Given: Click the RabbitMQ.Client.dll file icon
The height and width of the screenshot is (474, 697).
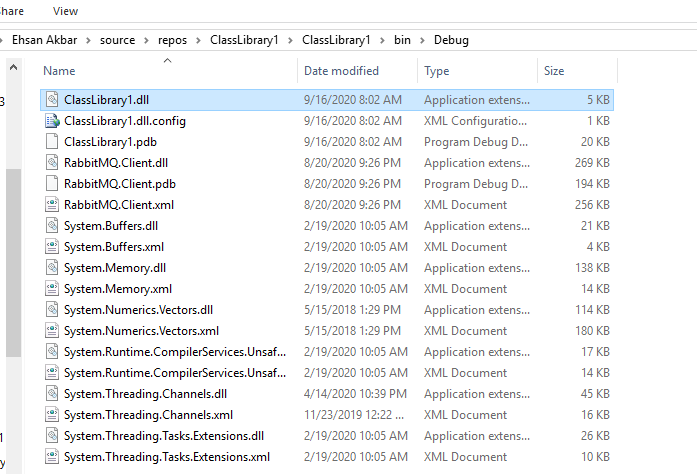Looking at the screenshot, I should coord(52,162).
